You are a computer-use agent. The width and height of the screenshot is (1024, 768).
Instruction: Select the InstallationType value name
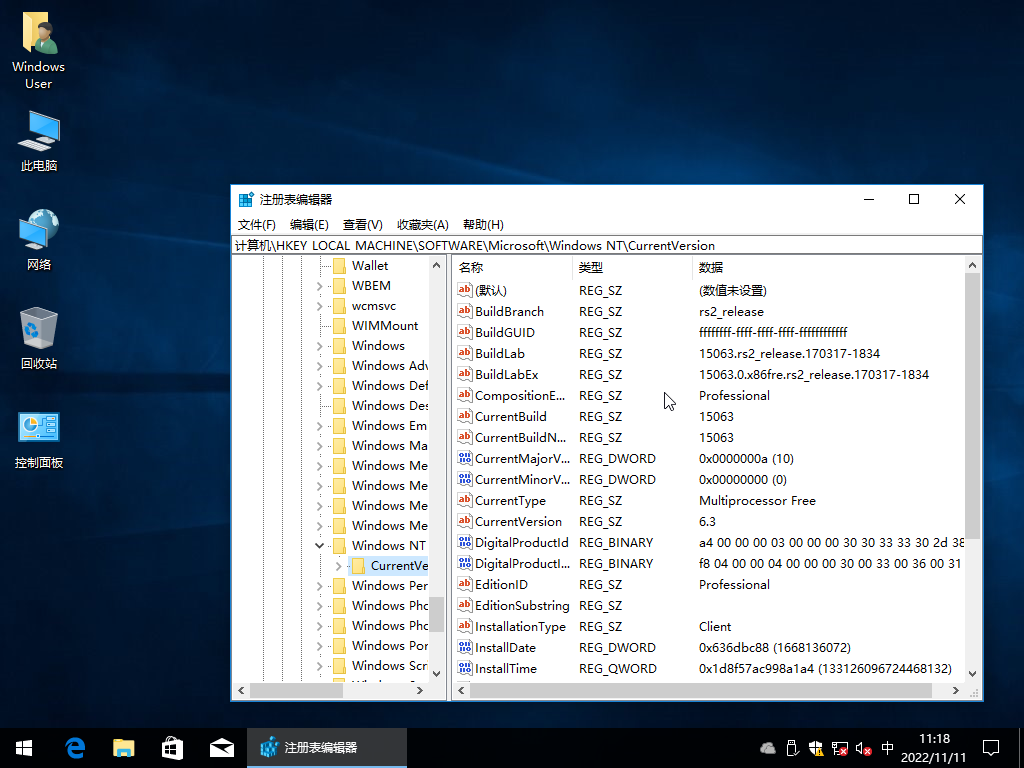(x=520, y=626)
